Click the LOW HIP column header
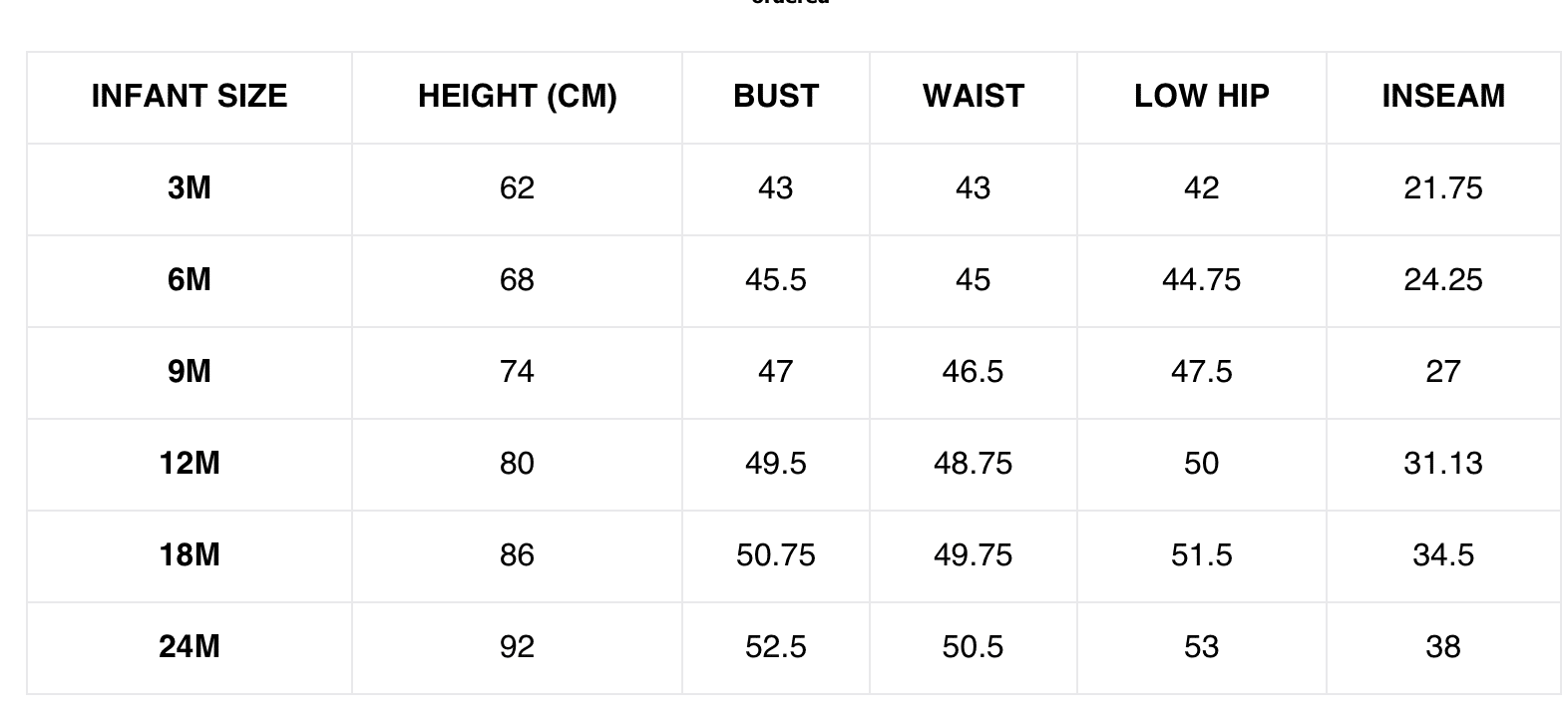 pyautogui.click(x=1201, y=97)
